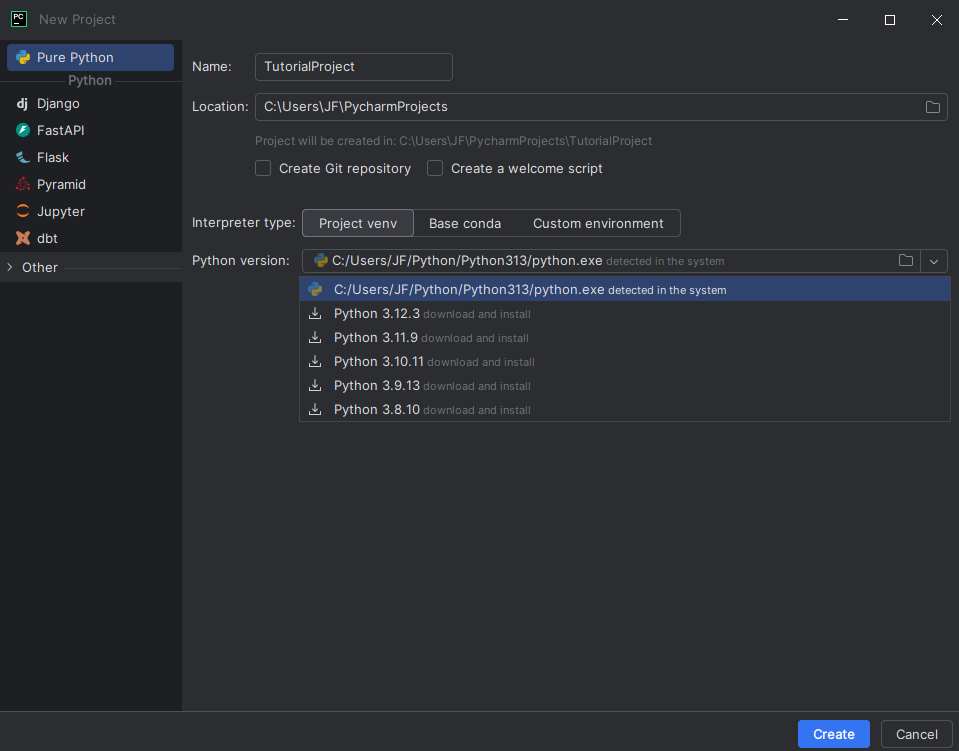Open the Python version combo box field
Image resolution: width=959 pixels, height=751 pixels.
tap(624, 261)
